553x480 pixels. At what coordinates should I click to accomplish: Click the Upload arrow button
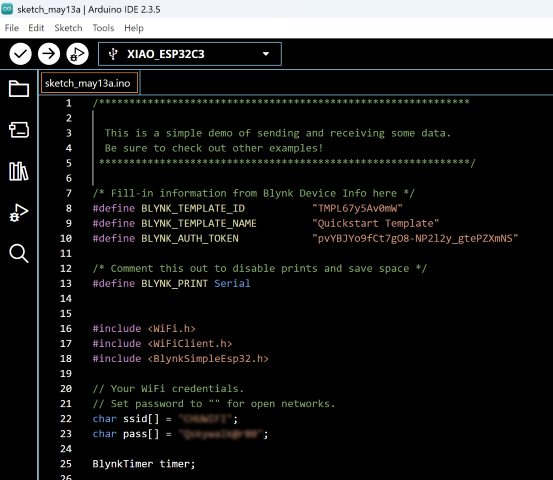pos(49,54)
